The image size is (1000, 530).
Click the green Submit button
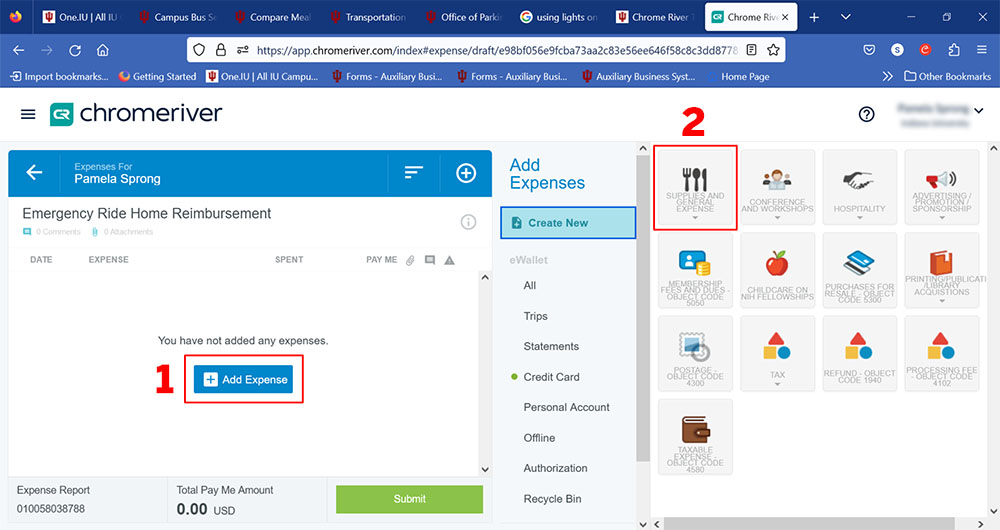click(409, 499)
